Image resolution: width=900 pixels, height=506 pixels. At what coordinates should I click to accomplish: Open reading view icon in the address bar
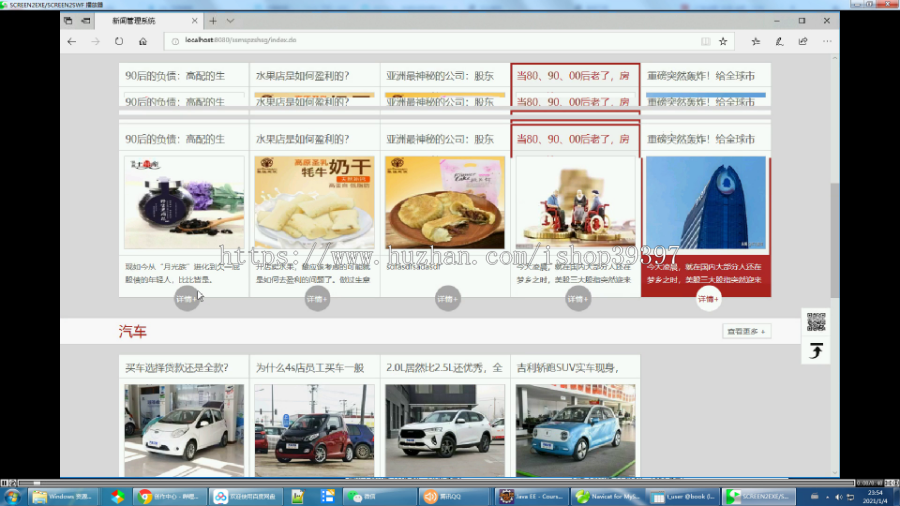coord(705,41)
